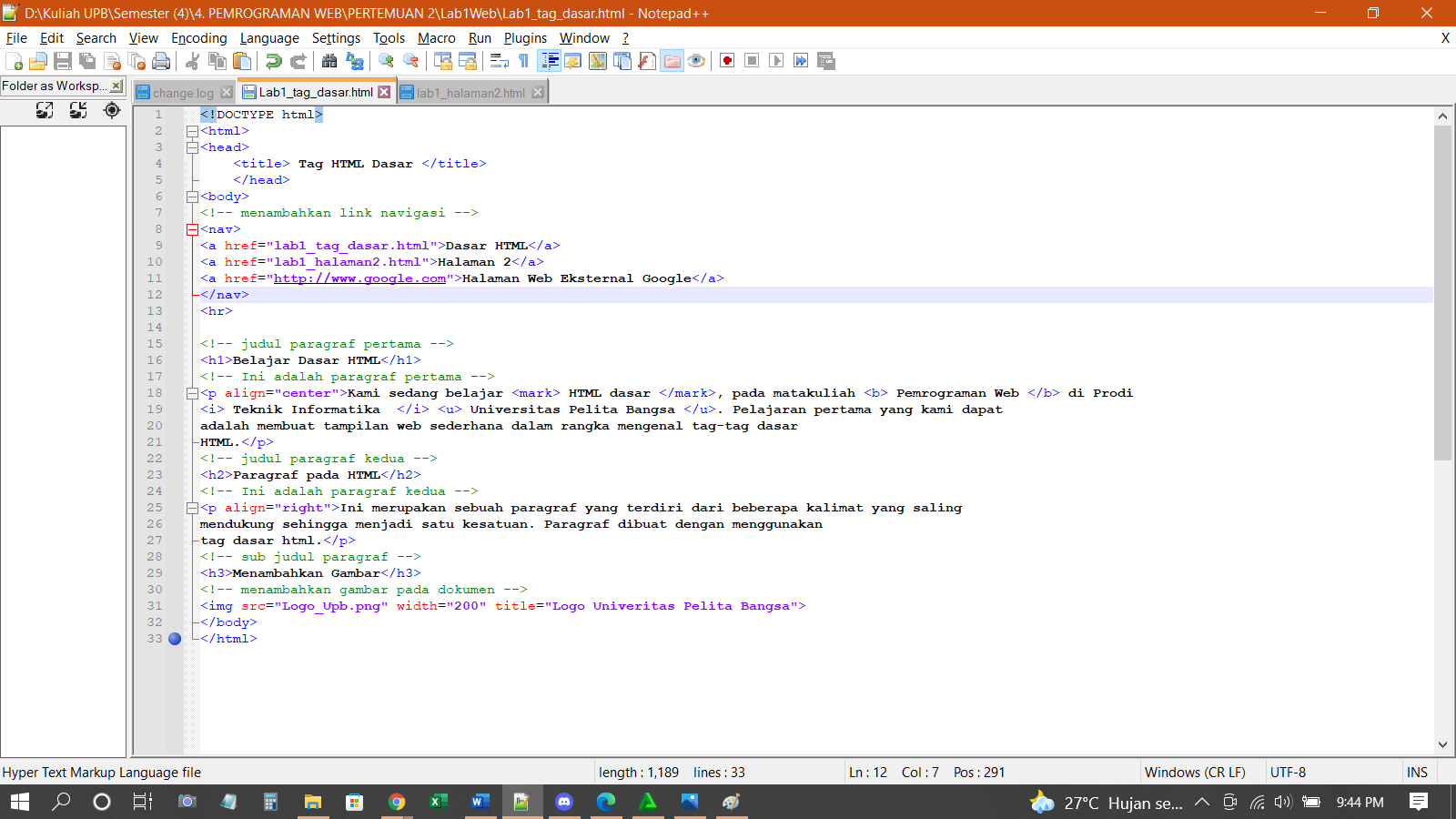Undo last action with green arrow icon
This screenshot has height=819, width=1456.
[273, 61]
